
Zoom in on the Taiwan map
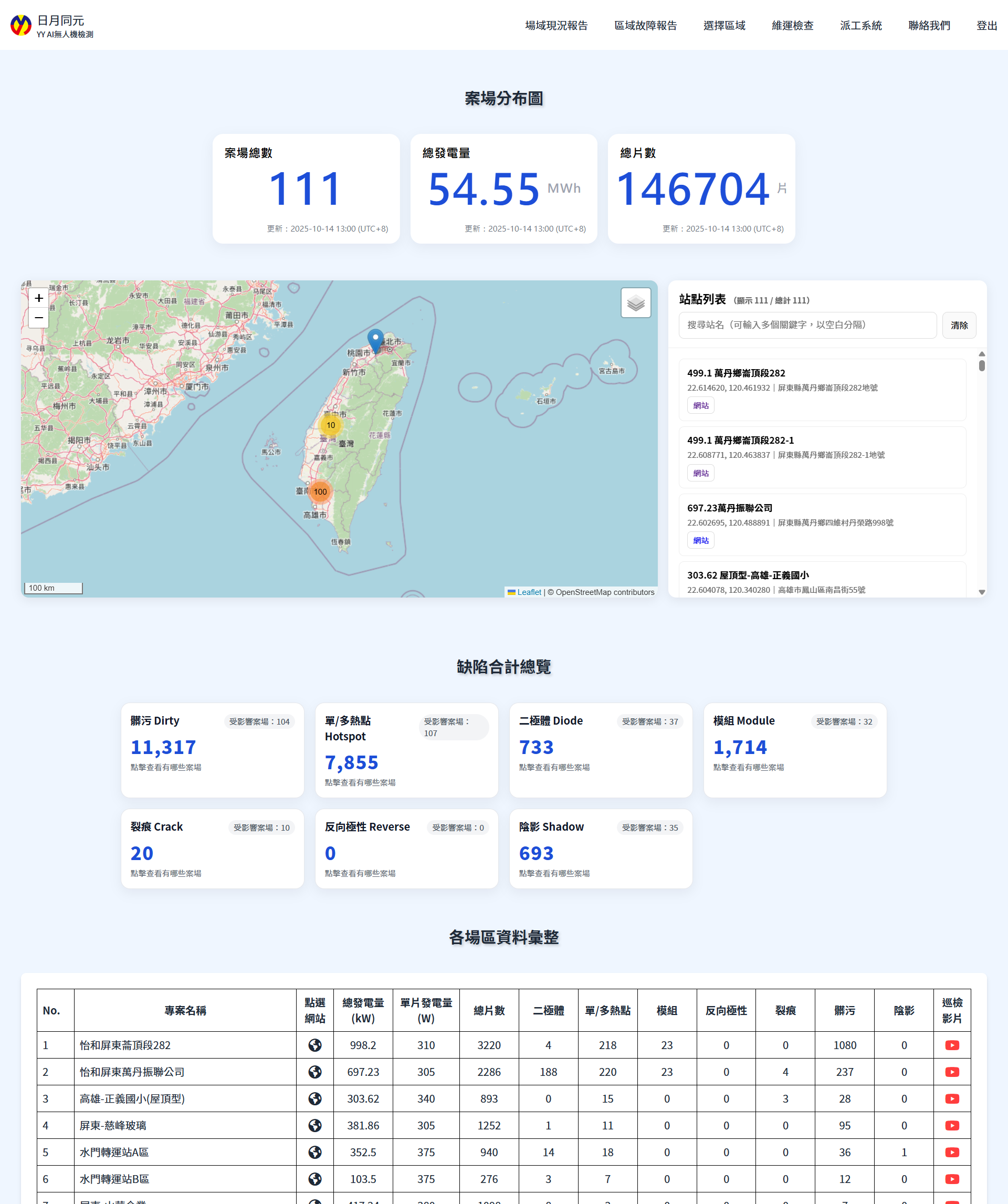(x=38, y=298)
